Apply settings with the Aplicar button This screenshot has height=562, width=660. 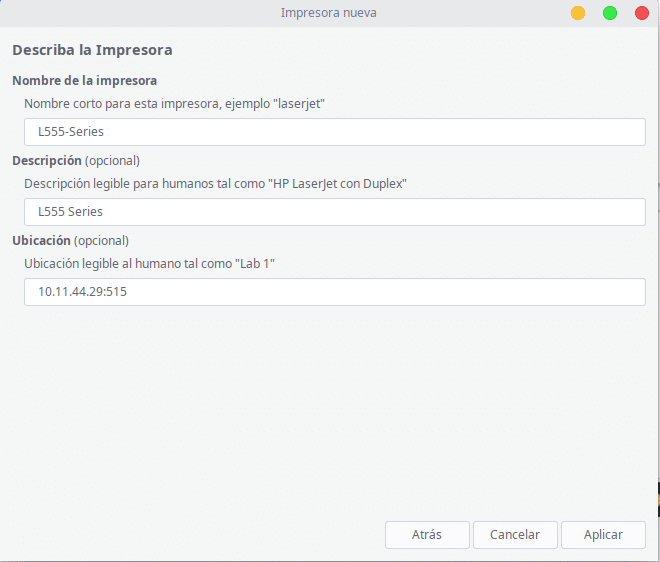(x=603, y=535)
